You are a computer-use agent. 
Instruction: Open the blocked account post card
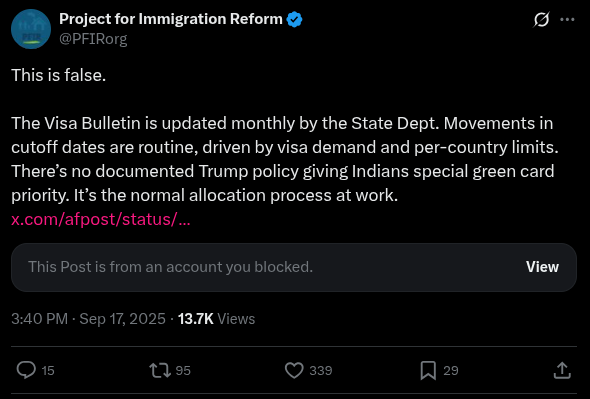294,267
